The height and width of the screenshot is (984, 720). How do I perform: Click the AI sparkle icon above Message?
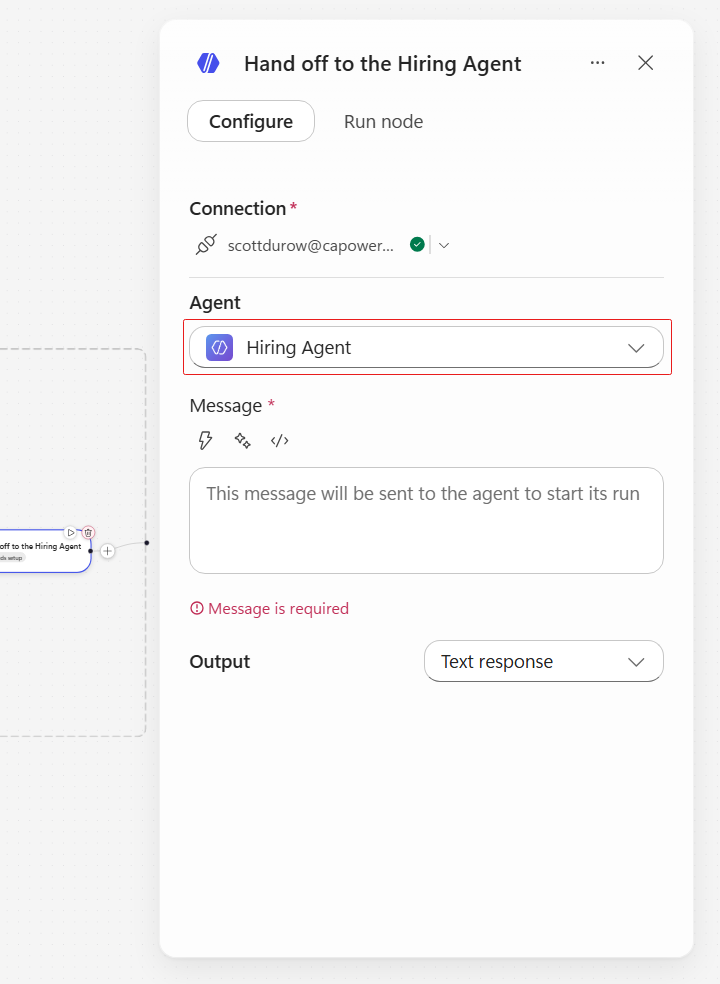tap(242, 441)
